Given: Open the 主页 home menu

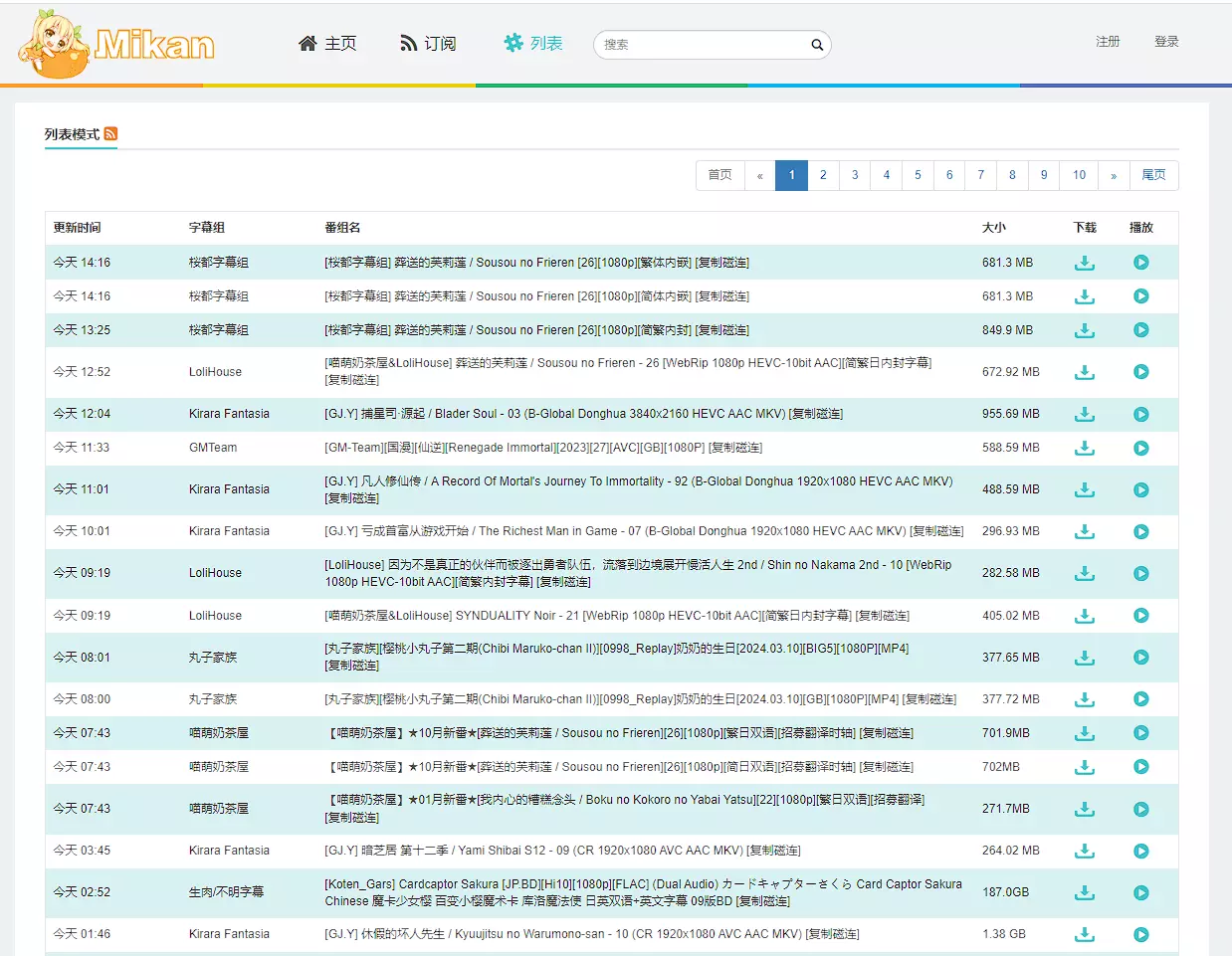Looking at the screenshot, I should (327, 44).
